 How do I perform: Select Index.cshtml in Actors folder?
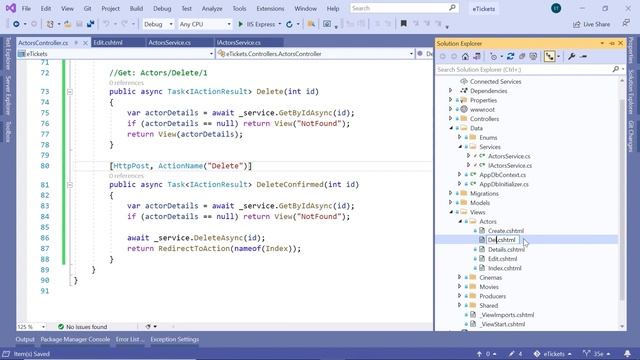pos(505,268)
